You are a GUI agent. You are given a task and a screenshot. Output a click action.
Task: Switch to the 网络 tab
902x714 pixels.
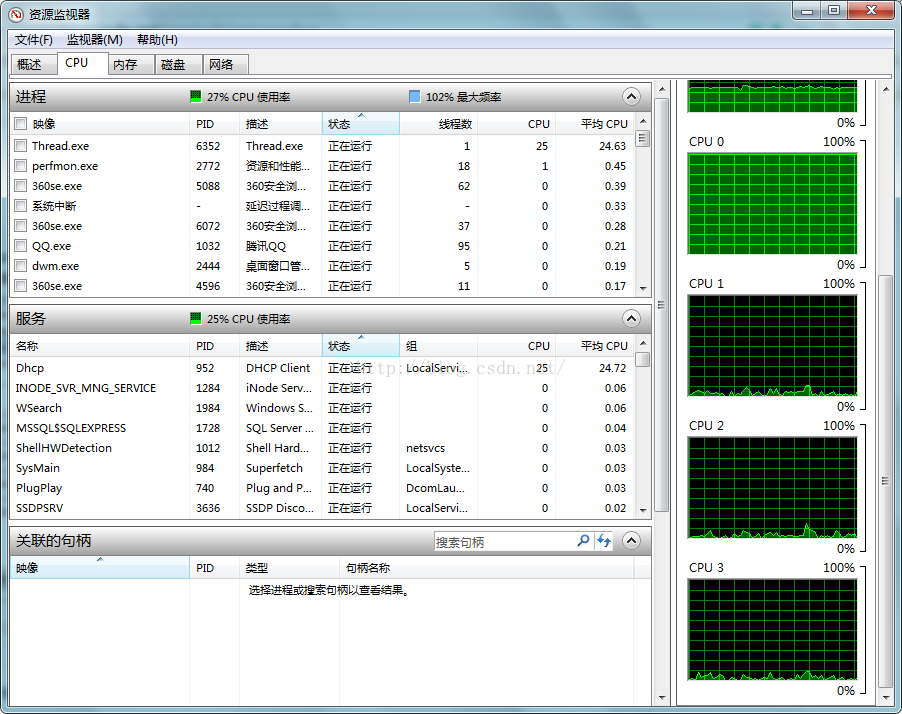tap(226, 64)
